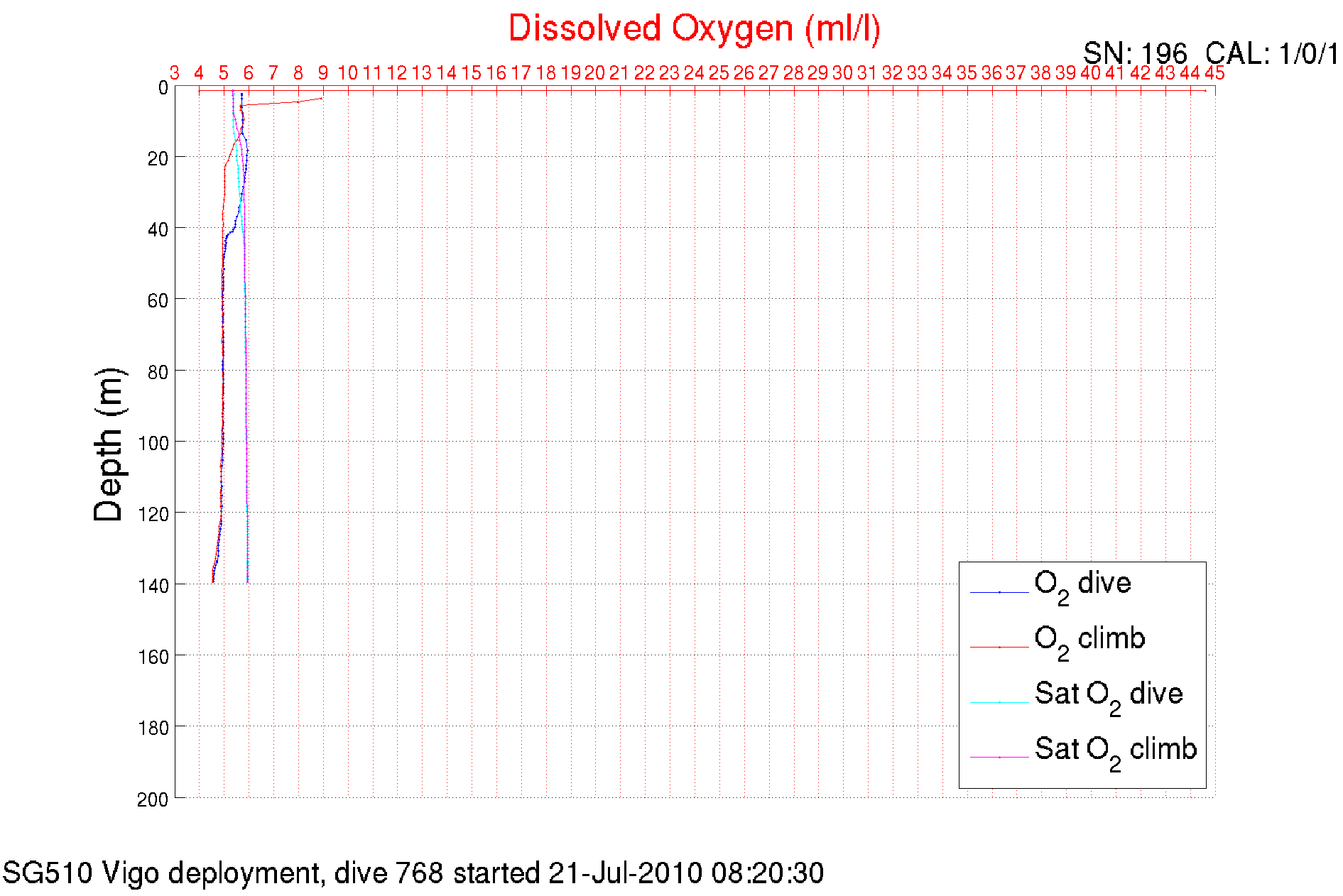Click the depth axis tick label 120
The height and width of the screenshot is (896, 1343).
point(153,514)
